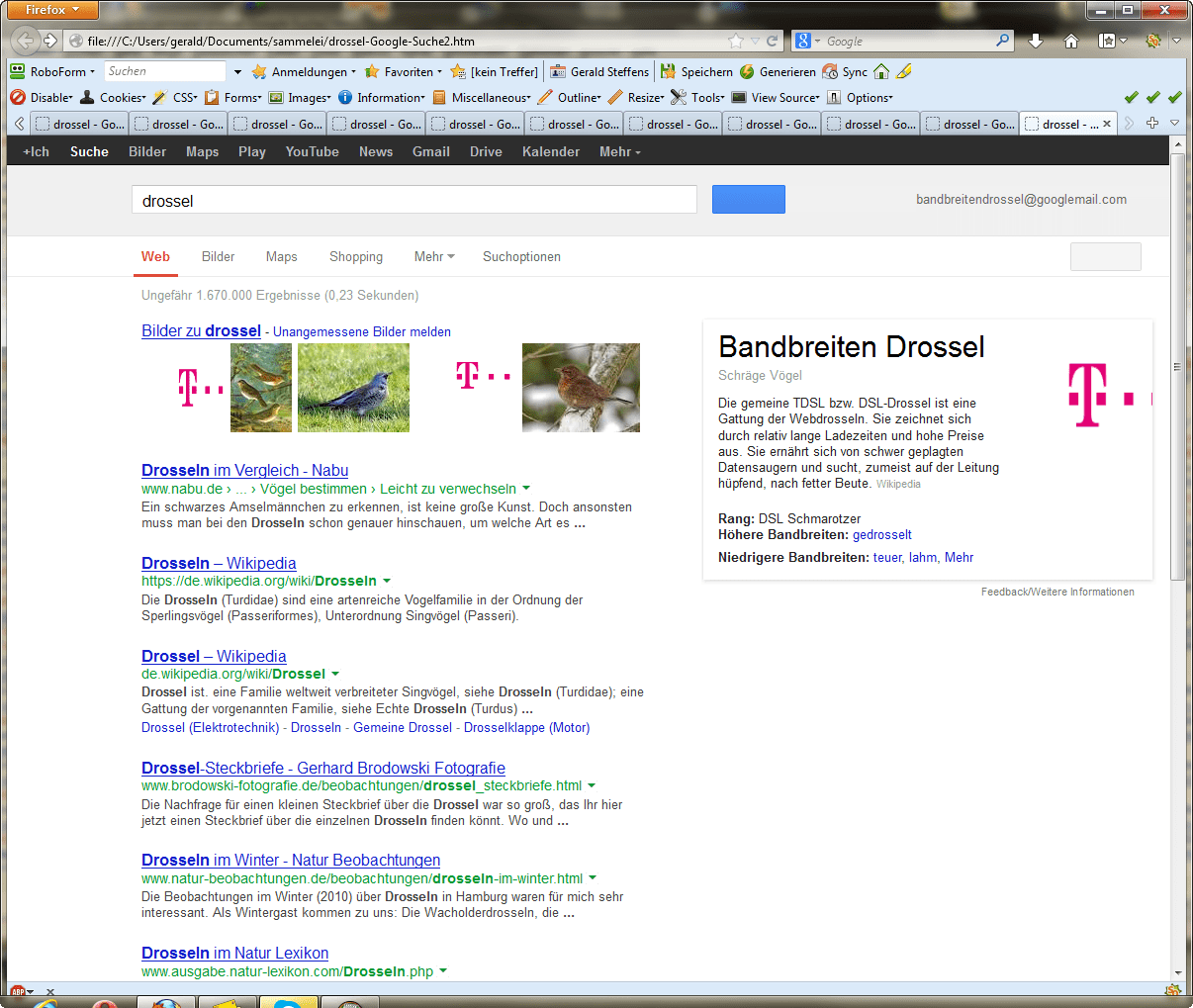Open YouTube from the Google bar
This screenshot has width=1193, height=1008.
point(312,151)
